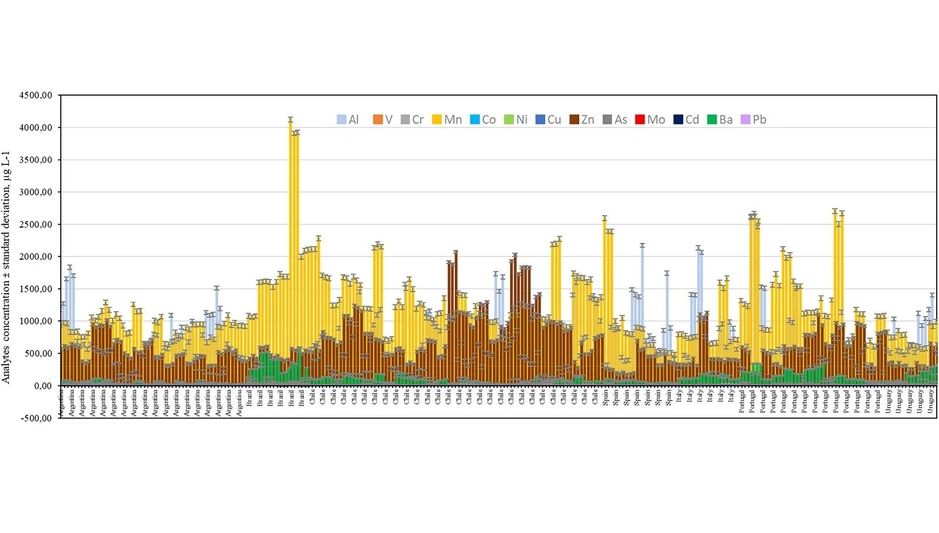939x533 pixels.
Task: Select the 500,00 positive axis value
Action: (x=38, y=353)
